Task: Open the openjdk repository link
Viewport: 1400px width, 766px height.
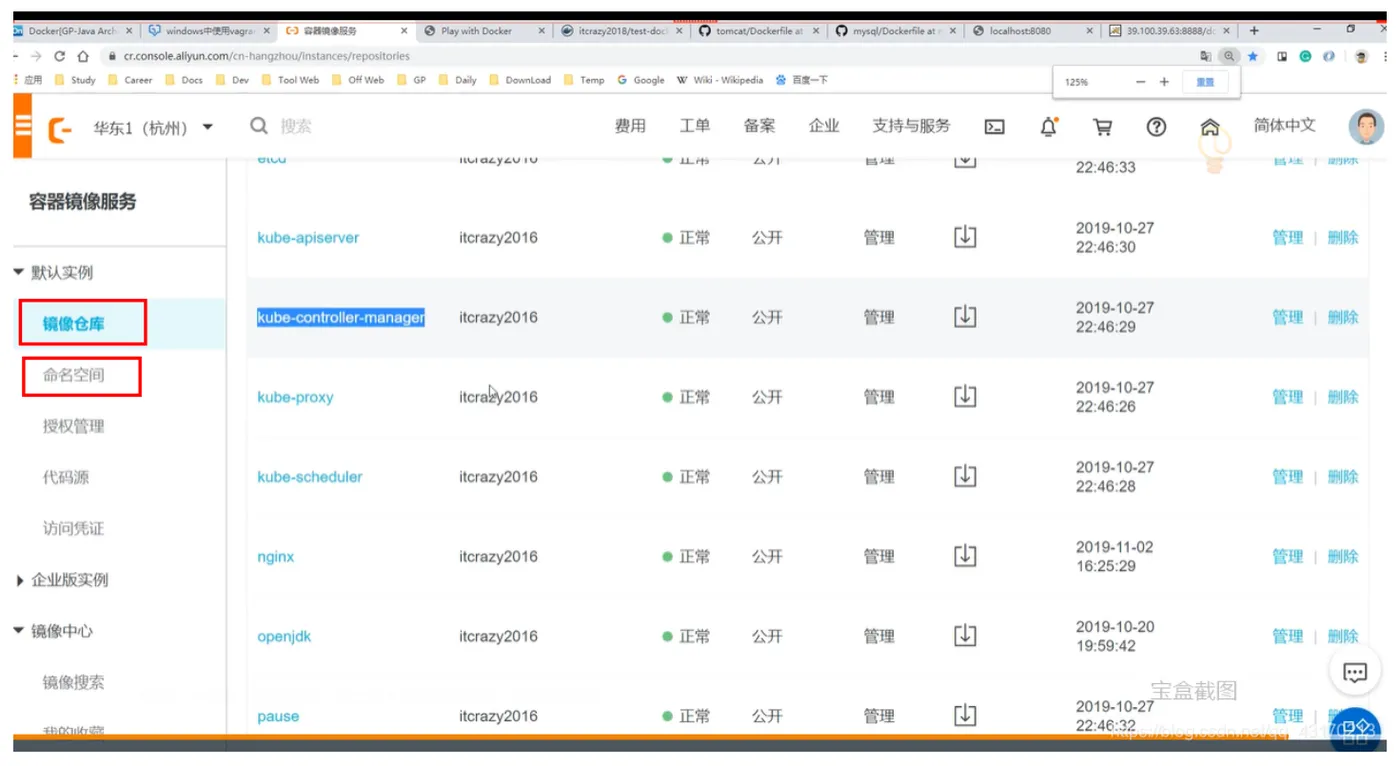Action: pyautogui.click(x=284, y=636)
